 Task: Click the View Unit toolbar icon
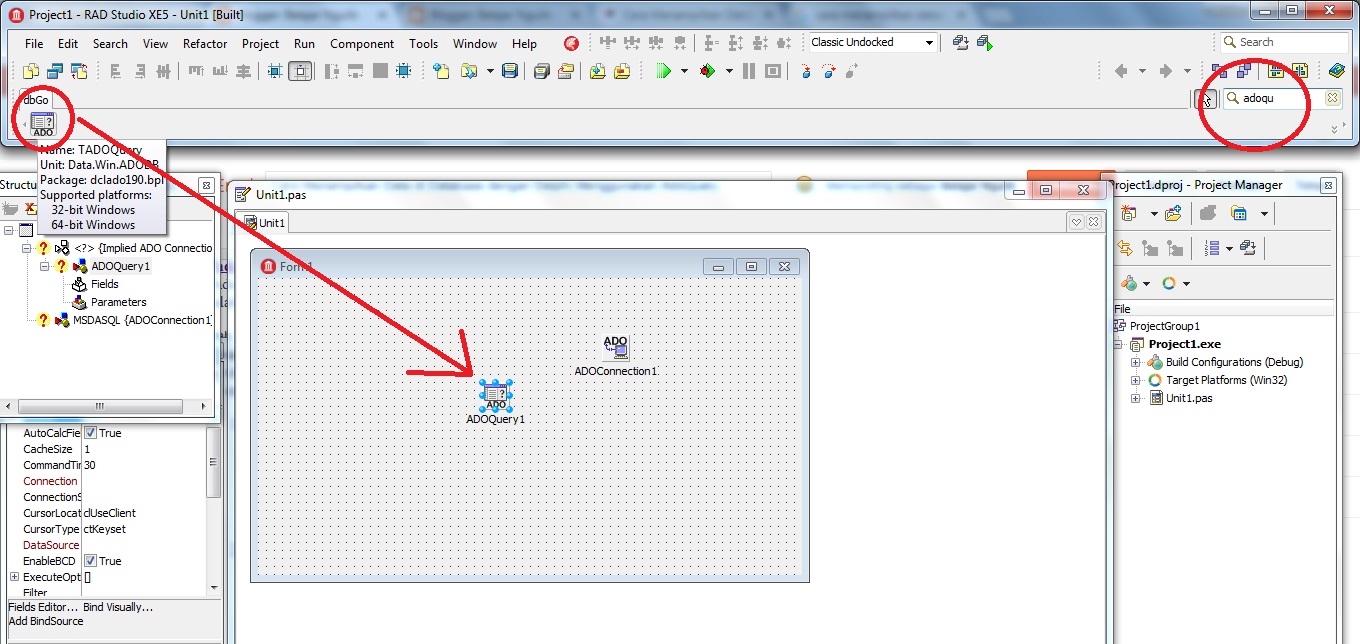click(31, 71)
